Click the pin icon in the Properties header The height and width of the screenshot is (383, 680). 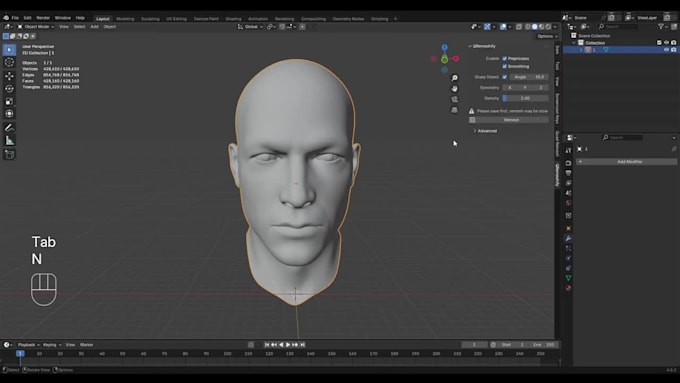pyautogui.click(x=674, y=149)
